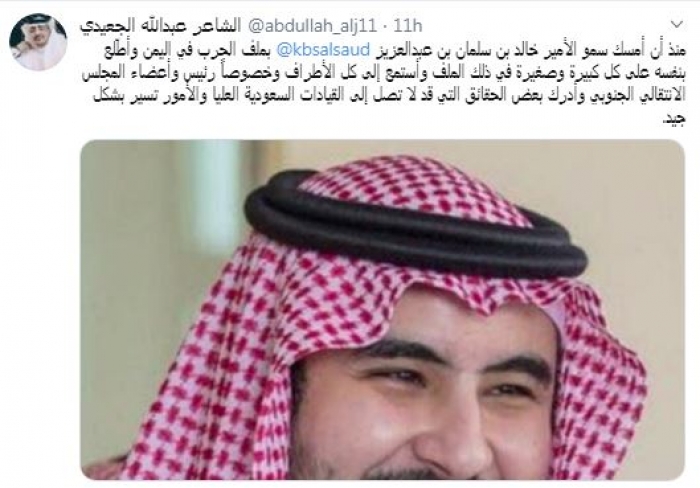This screenshot has width=700, height=488.
Task: Click the black agal headband in photo
Action: coord(415,228)
